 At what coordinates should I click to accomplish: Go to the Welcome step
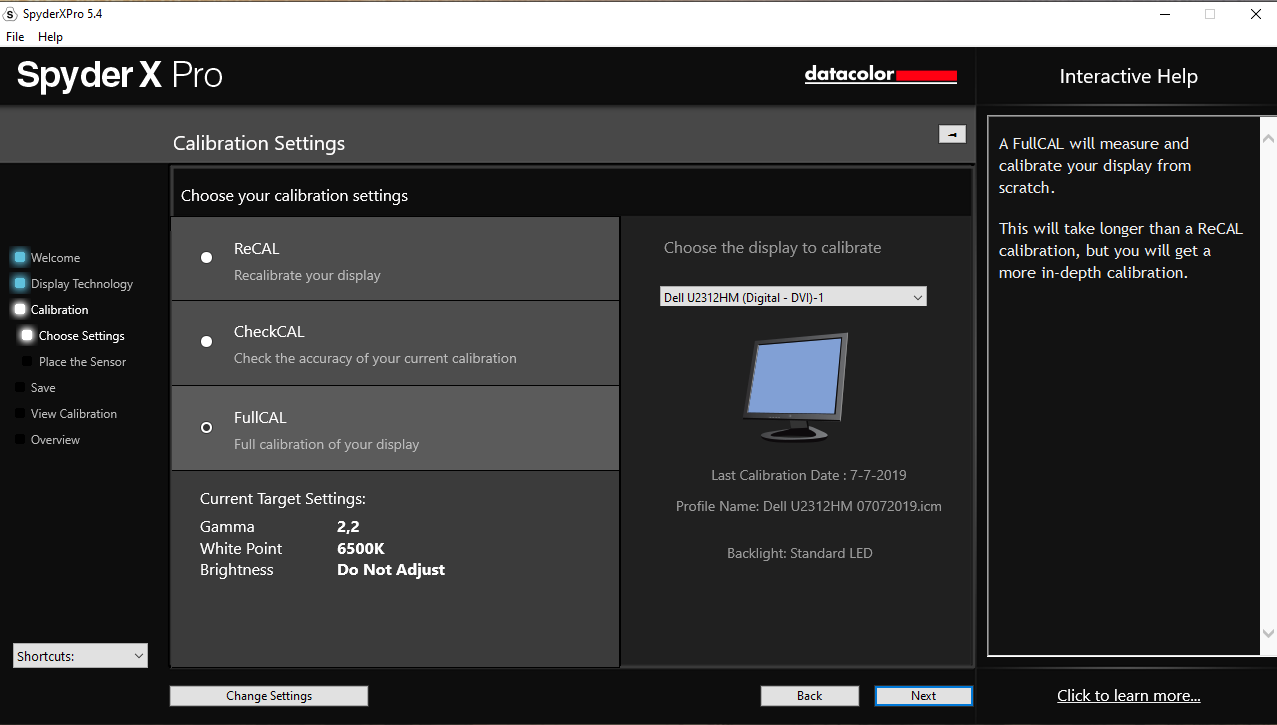pyautogui.click(x=55, y=258)
